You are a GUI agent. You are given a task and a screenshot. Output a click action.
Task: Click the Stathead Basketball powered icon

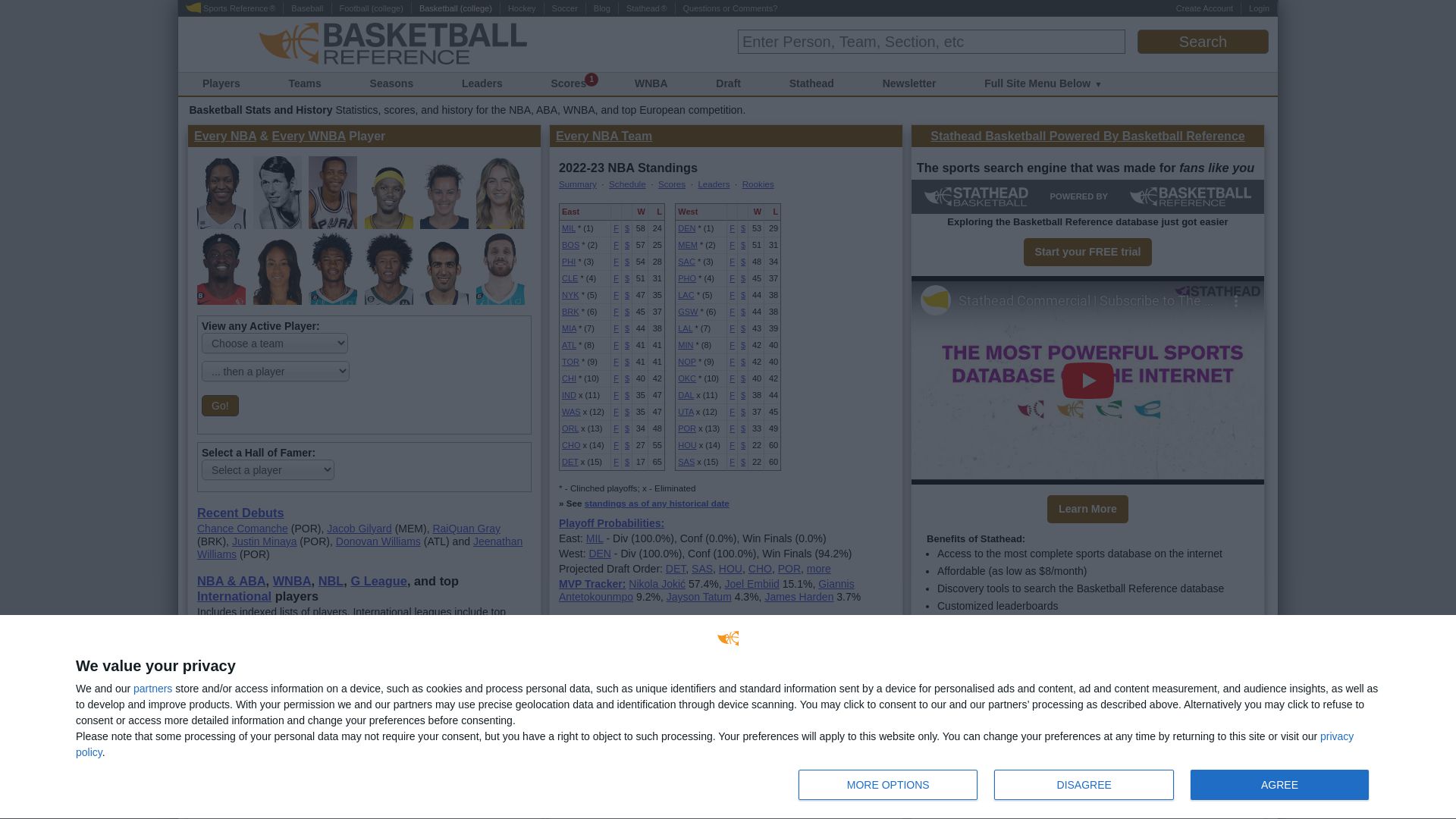tap(1087, 197)
